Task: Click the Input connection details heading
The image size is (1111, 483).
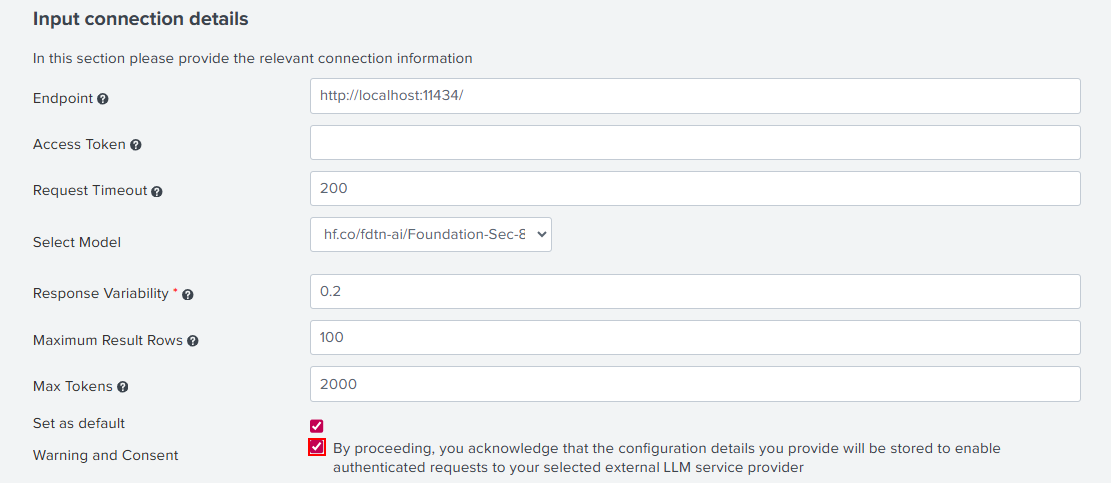Action: 140,19
